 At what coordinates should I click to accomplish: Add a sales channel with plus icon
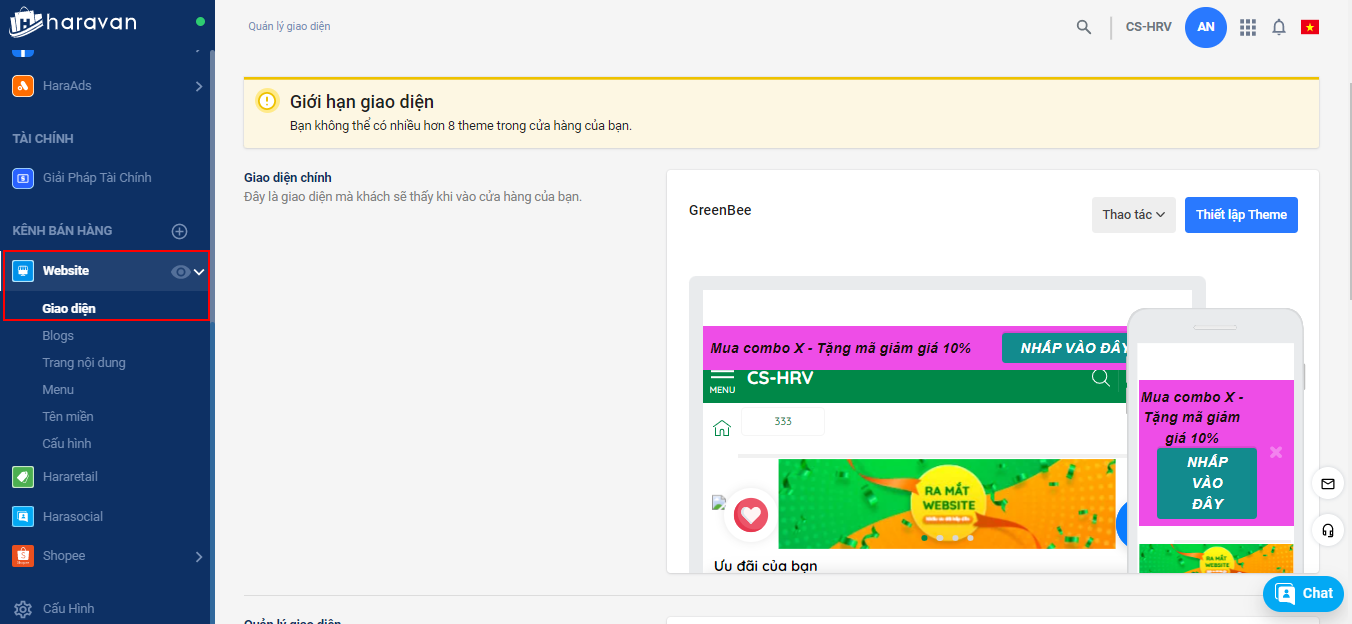pyautogui.click(x=180, y=231)
